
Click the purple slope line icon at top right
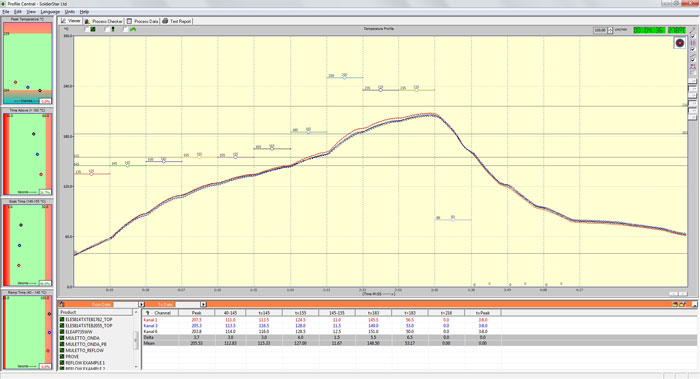coord(693,30)
